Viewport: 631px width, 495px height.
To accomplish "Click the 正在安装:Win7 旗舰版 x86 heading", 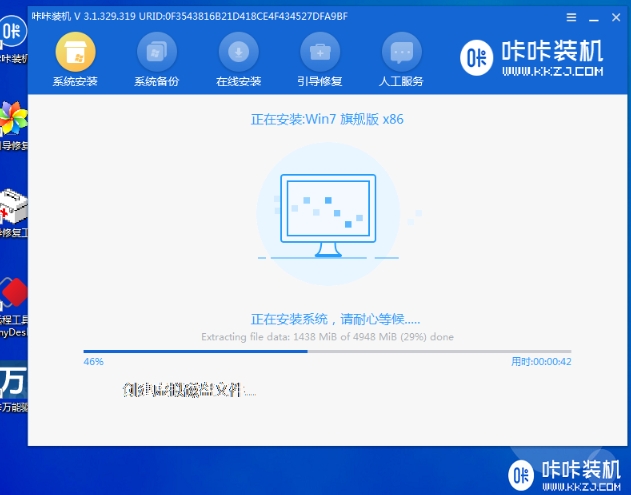I will (327, 120).
